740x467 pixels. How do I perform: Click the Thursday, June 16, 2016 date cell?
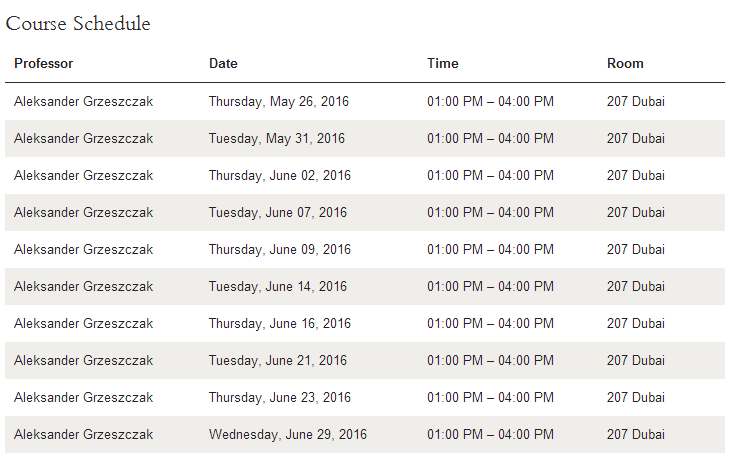pyautogui.click(x=280, y=324)
